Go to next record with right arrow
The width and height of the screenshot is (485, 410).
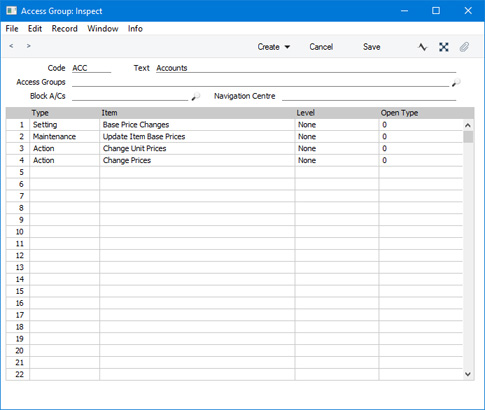click(x=29, y=46)
